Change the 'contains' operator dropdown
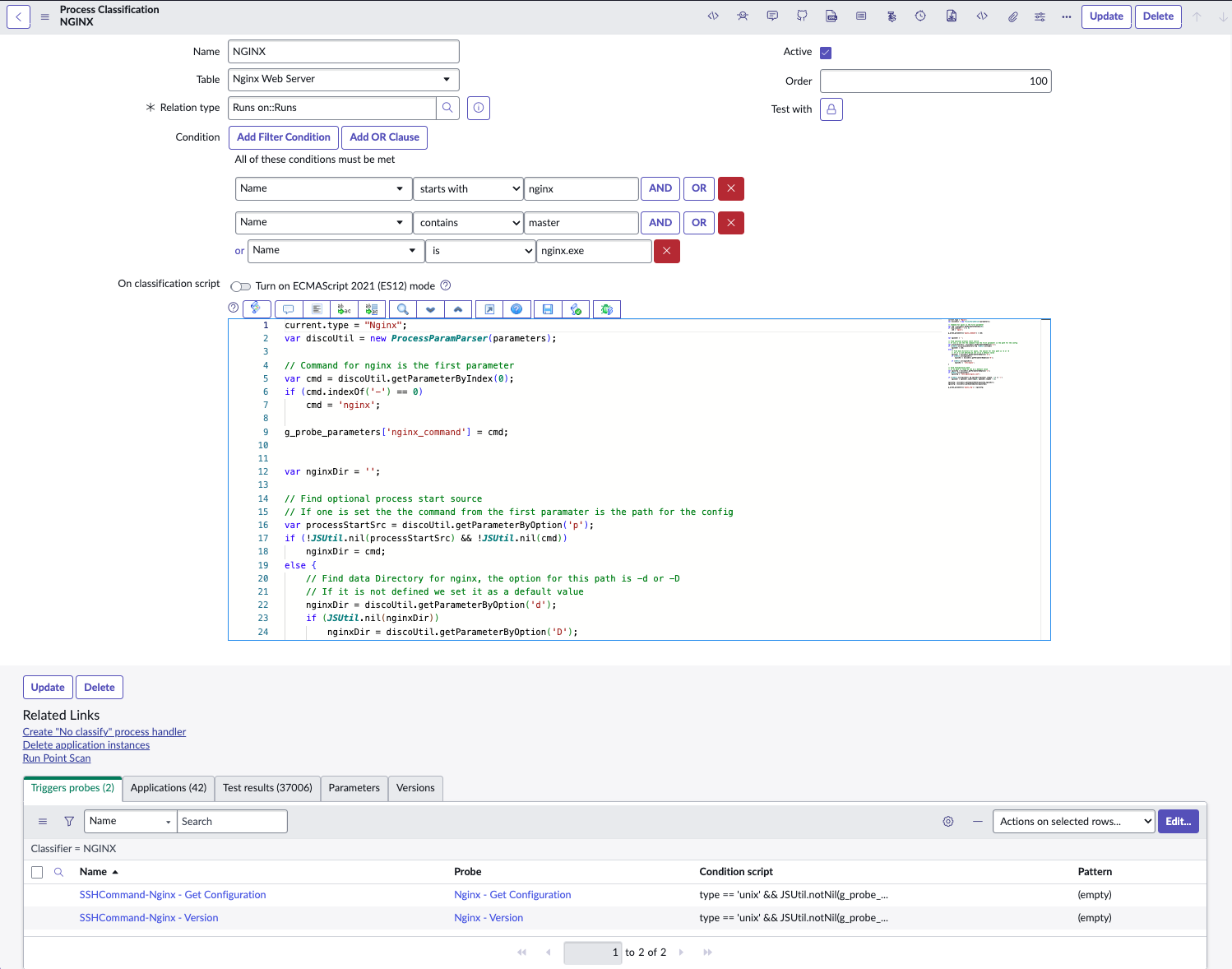 468,223
